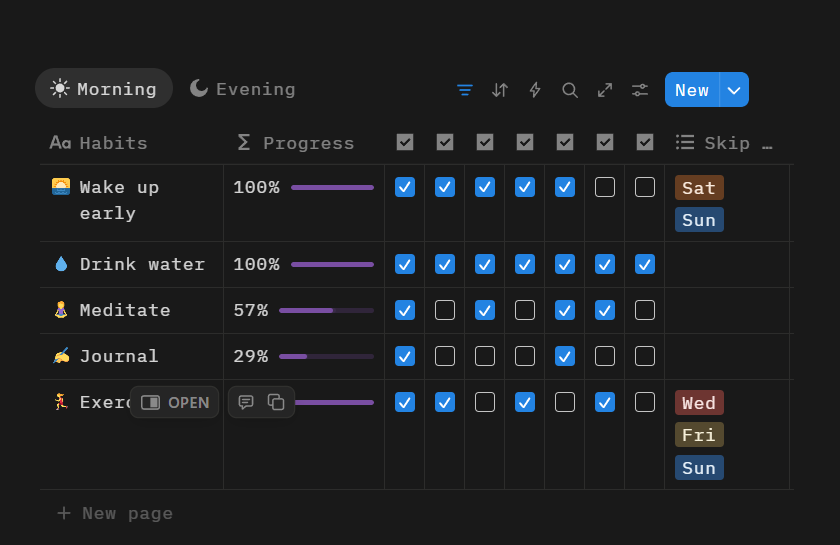Check the last checkbox in Journal row
The height and width of the screenshot is (545, 840).
click(645, 356)
